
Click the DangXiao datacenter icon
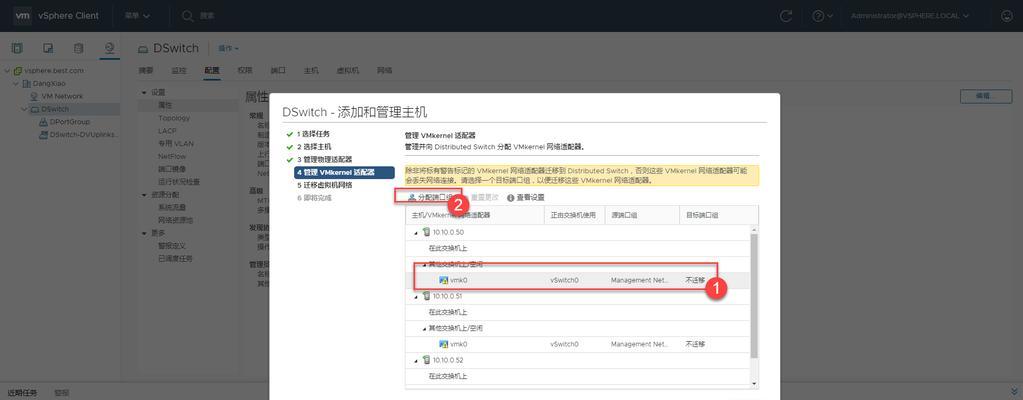(x=27, y=84)
